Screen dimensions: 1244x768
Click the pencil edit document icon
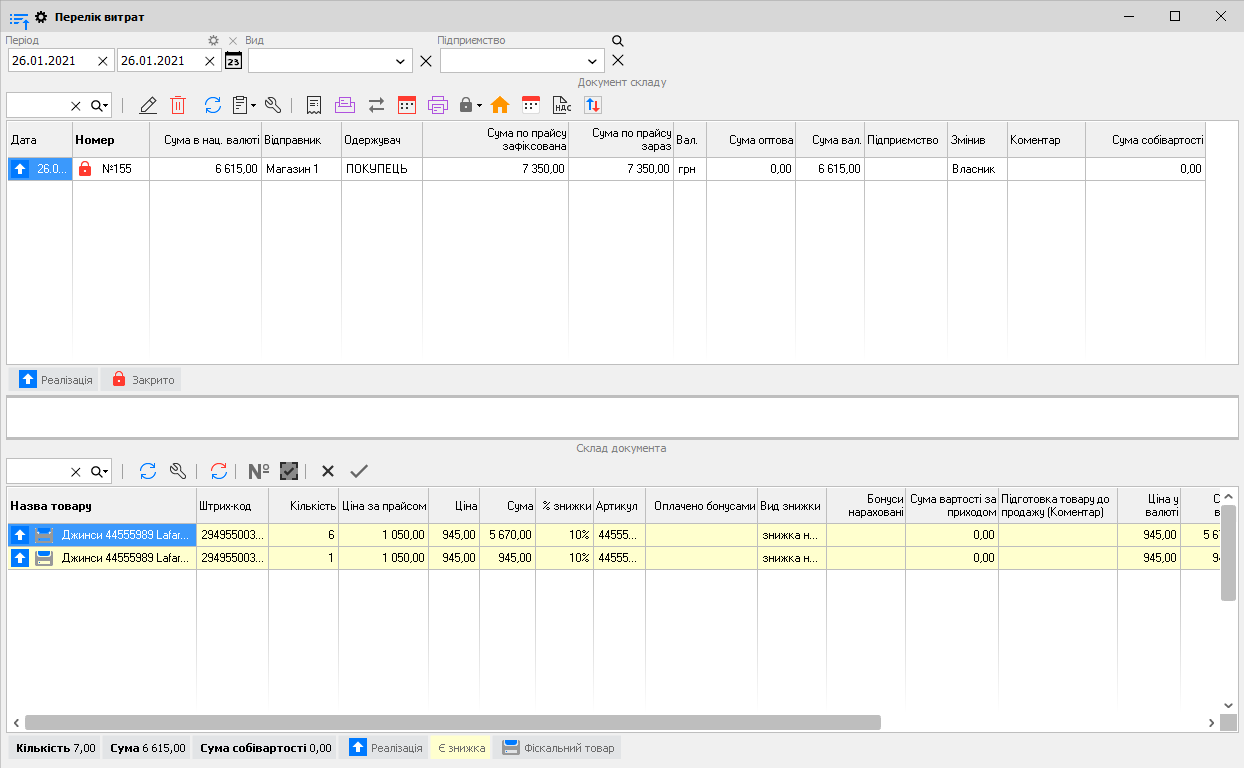(x=148, y=105)
